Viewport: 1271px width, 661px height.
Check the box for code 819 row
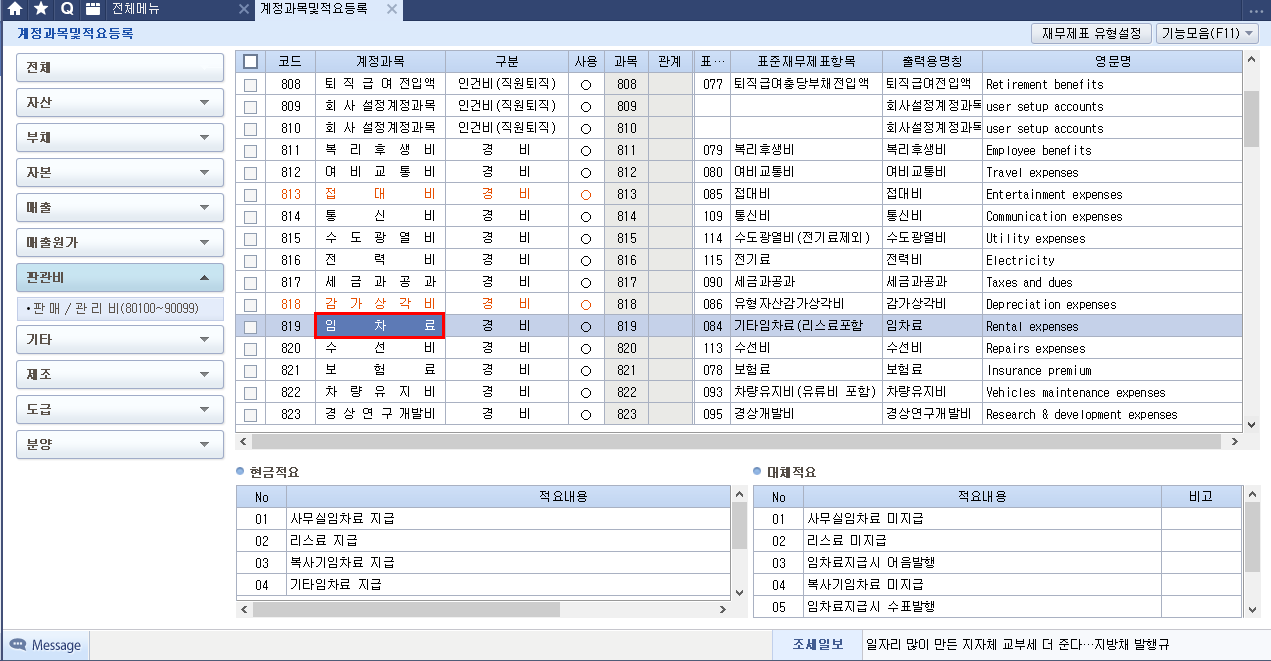point(250,327)
